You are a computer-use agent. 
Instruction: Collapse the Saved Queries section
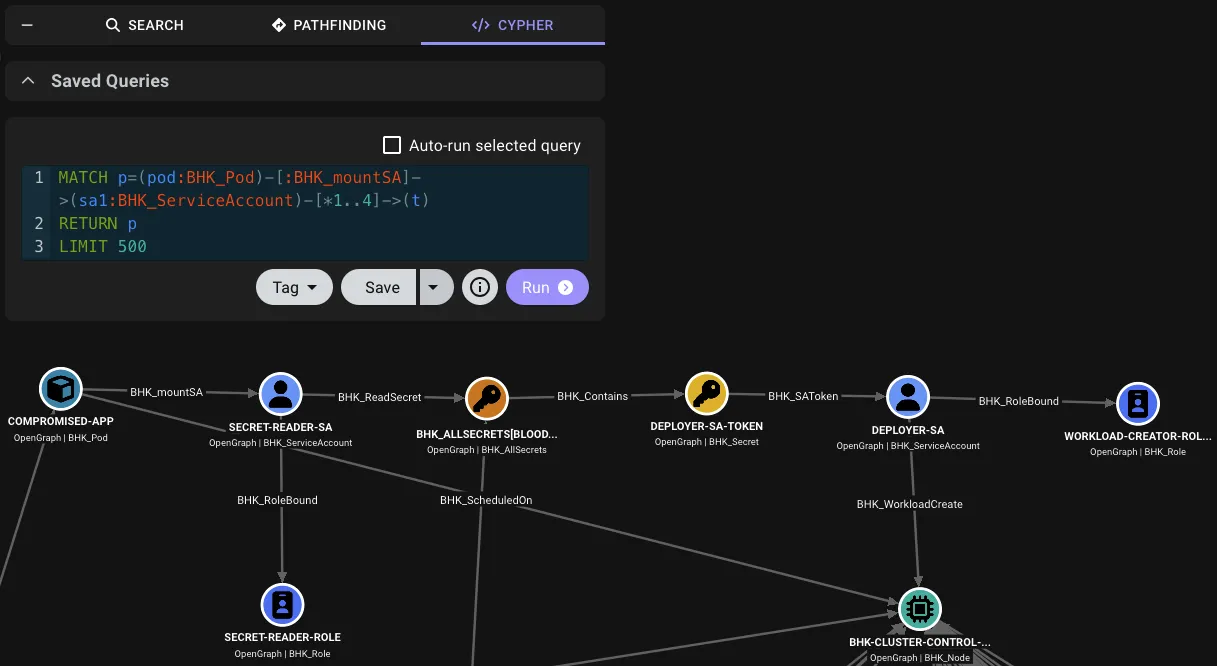[x=28, y=81]
